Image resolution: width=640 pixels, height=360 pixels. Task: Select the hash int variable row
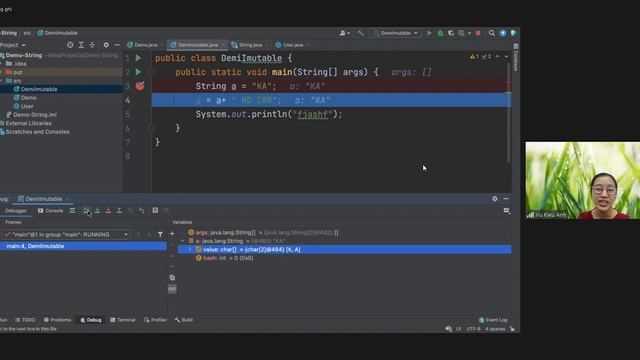pos(345,258)
